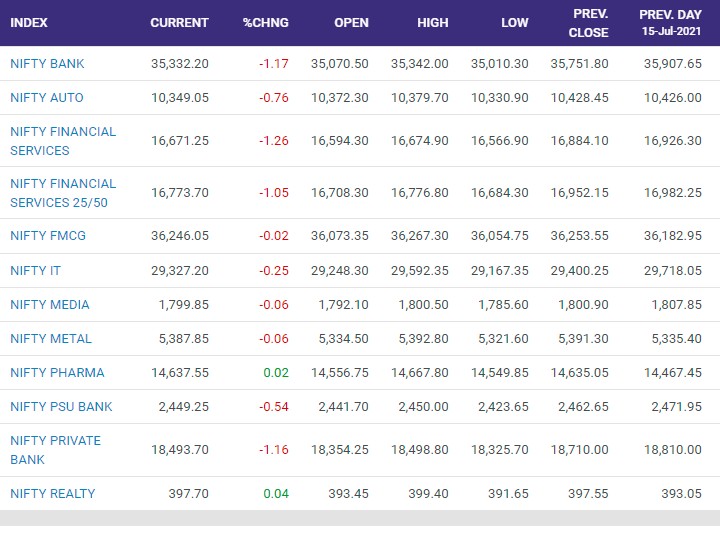Select NIFTY IT high 29,592.35
This screenshot has height=540, width=720.
pos(420,270)
